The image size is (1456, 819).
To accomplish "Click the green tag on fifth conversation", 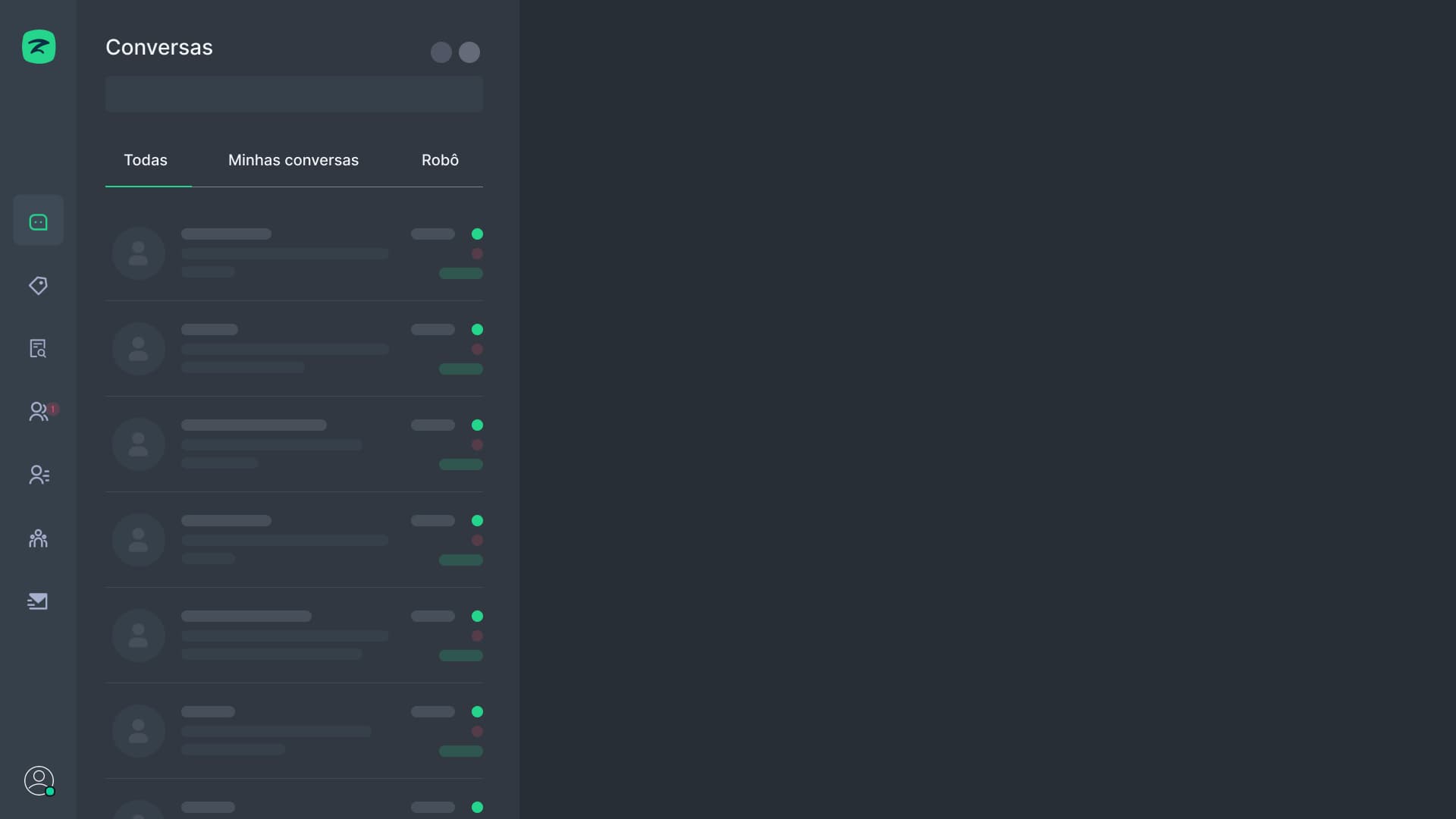I will coord(460,655).
